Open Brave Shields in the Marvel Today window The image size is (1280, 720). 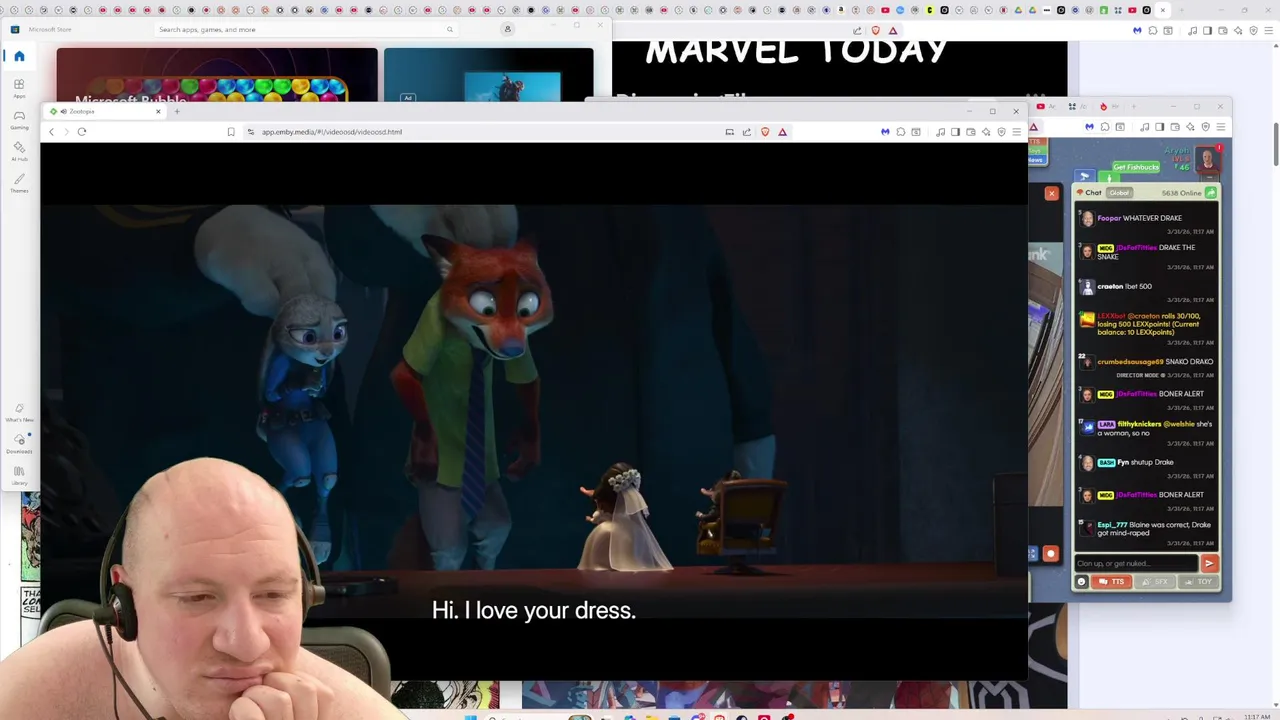(x=876, y=30)
